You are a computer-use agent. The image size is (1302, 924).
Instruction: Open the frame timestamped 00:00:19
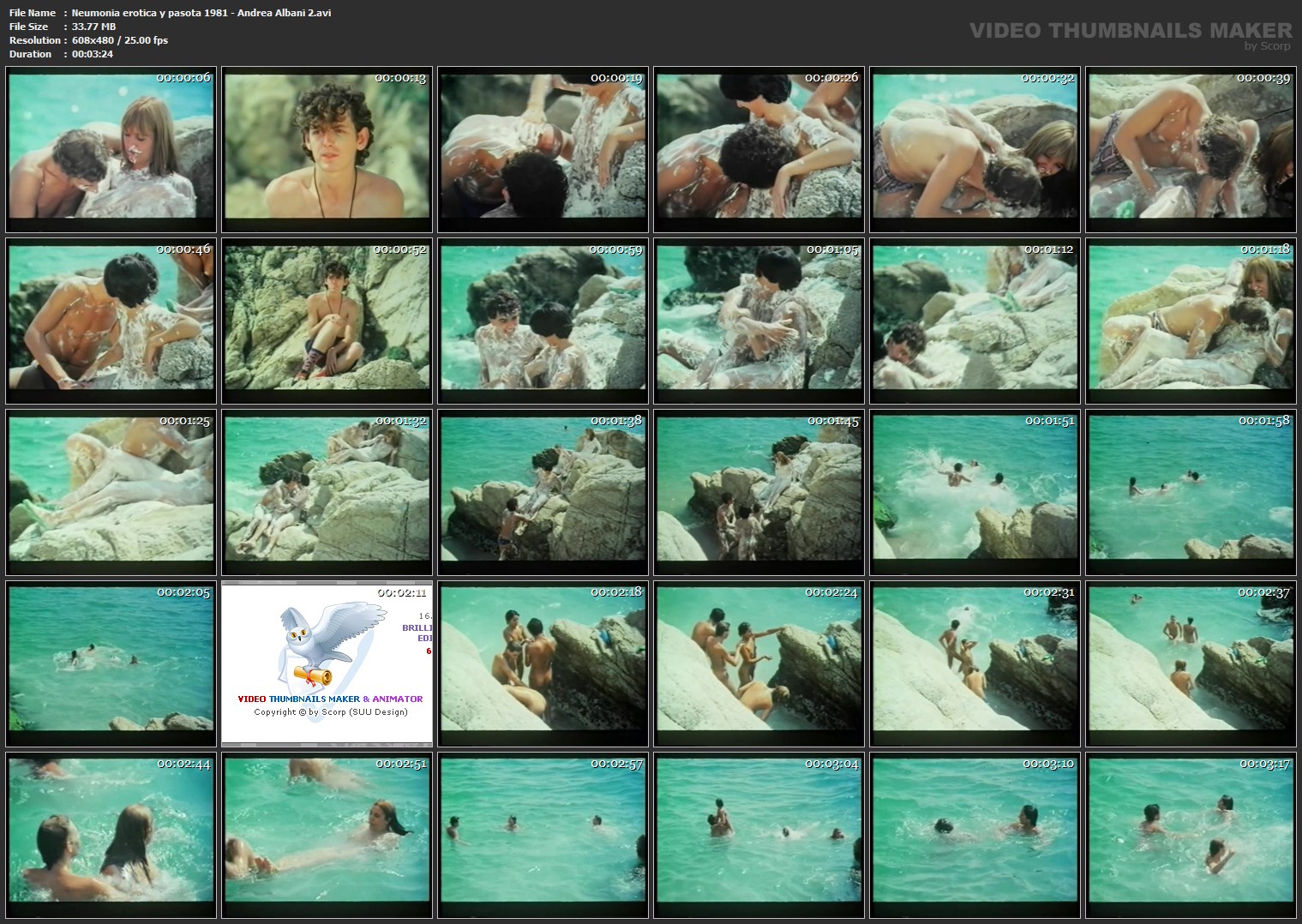coord(543,150)
